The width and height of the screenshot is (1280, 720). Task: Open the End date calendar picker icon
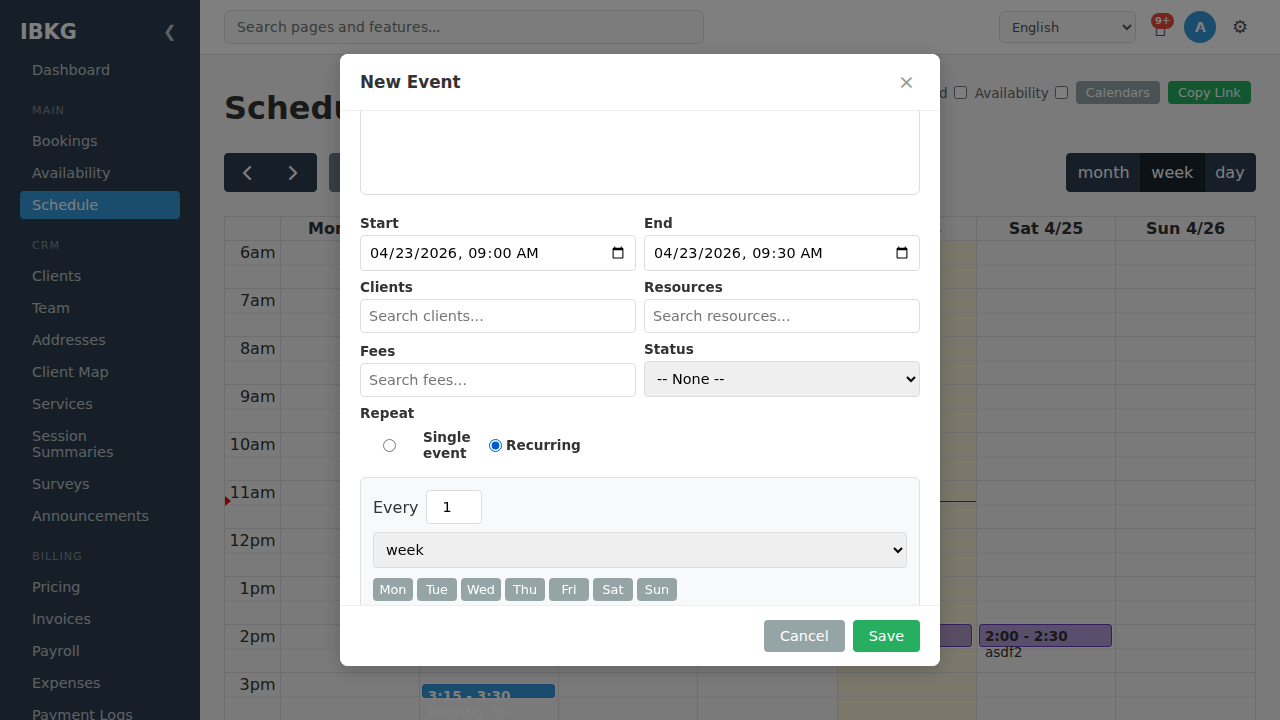pos(902,253)
